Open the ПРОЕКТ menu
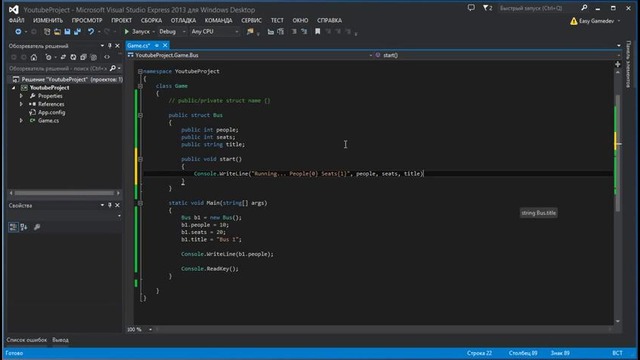Screen dimensions: 640x360 [x=122, y=20]
